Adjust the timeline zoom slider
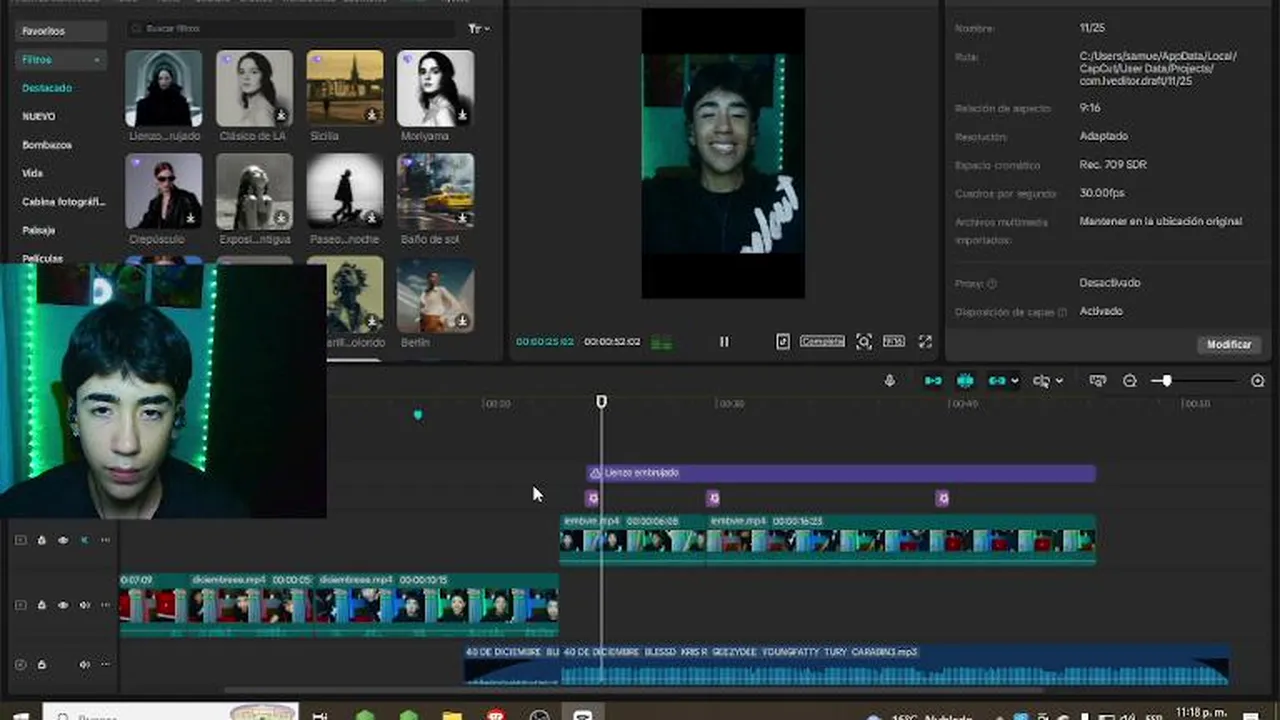The height and width of the screenshot is (720, 1280). pos(1166,381)
